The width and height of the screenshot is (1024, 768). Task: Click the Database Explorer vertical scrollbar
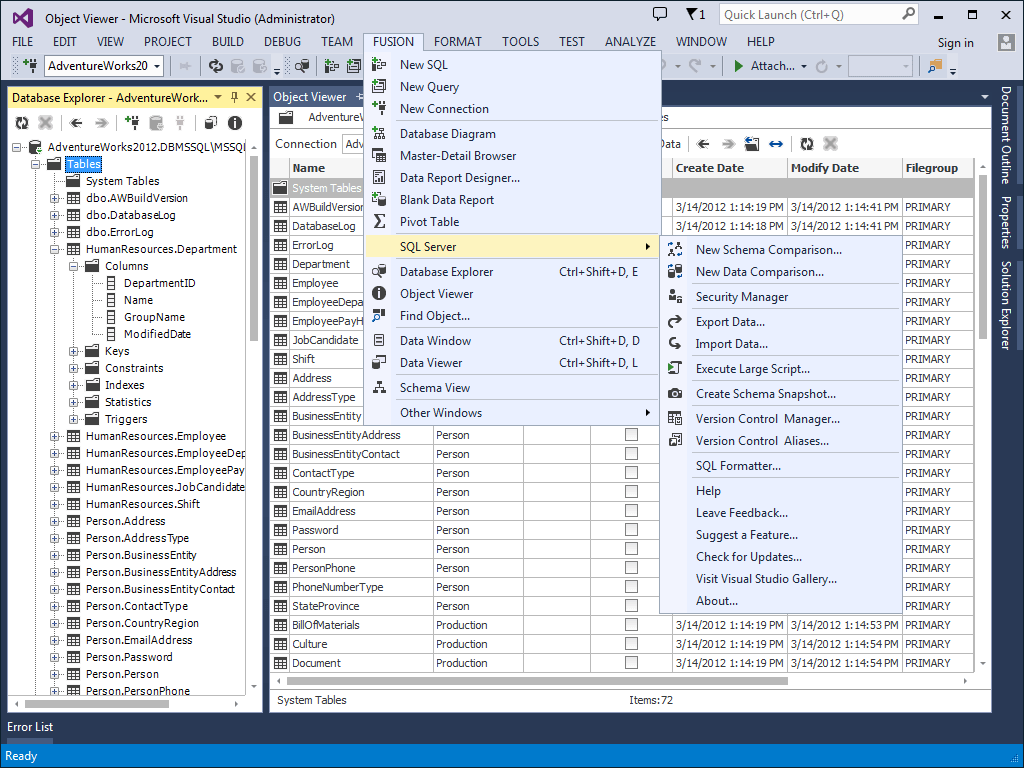pyautogui.click(x=254, y=248)
